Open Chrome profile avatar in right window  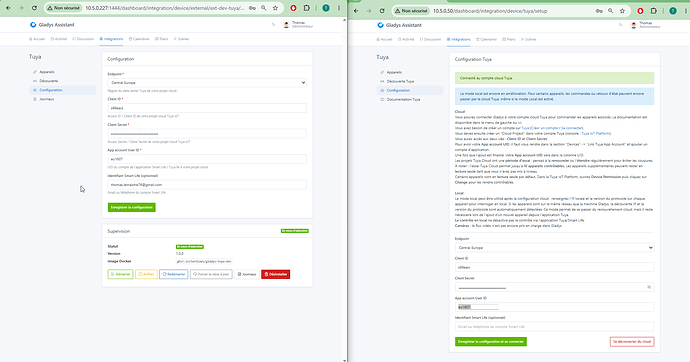[x=673, y=11]
